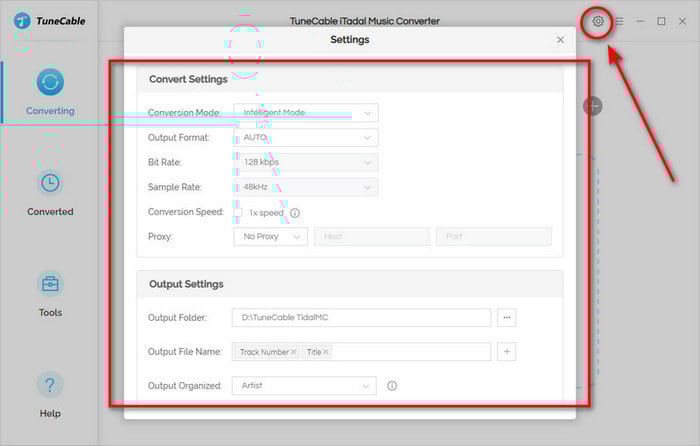
Task: Remove the Track Number tag
Action: coord(293,352)
